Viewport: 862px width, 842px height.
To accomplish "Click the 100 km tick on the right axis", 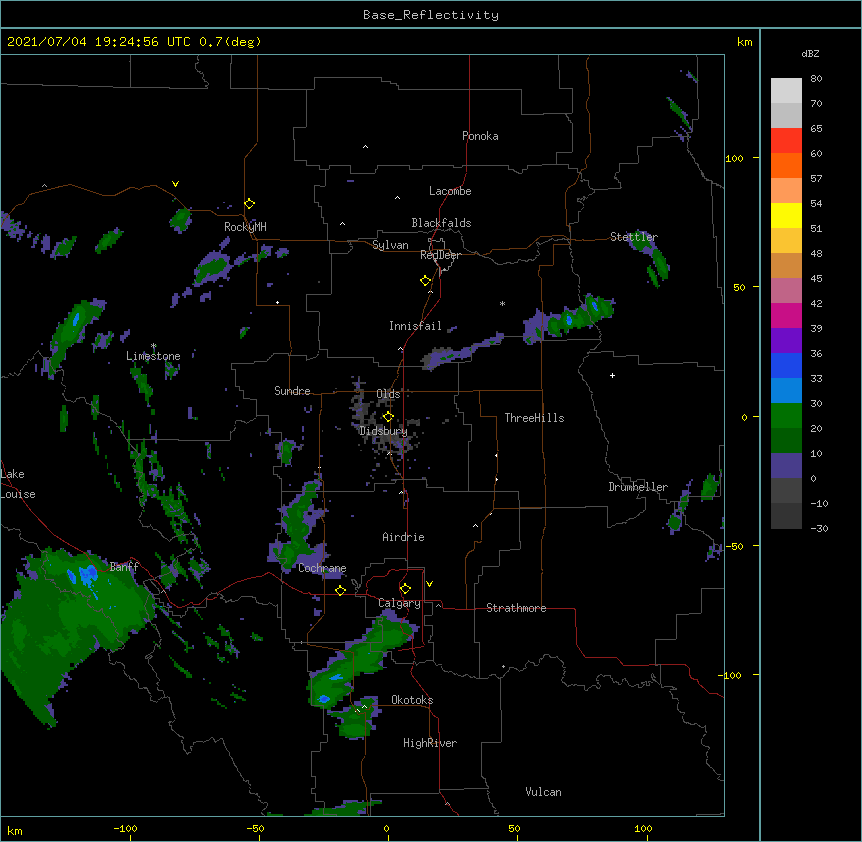I will click(x=734, y=158).
